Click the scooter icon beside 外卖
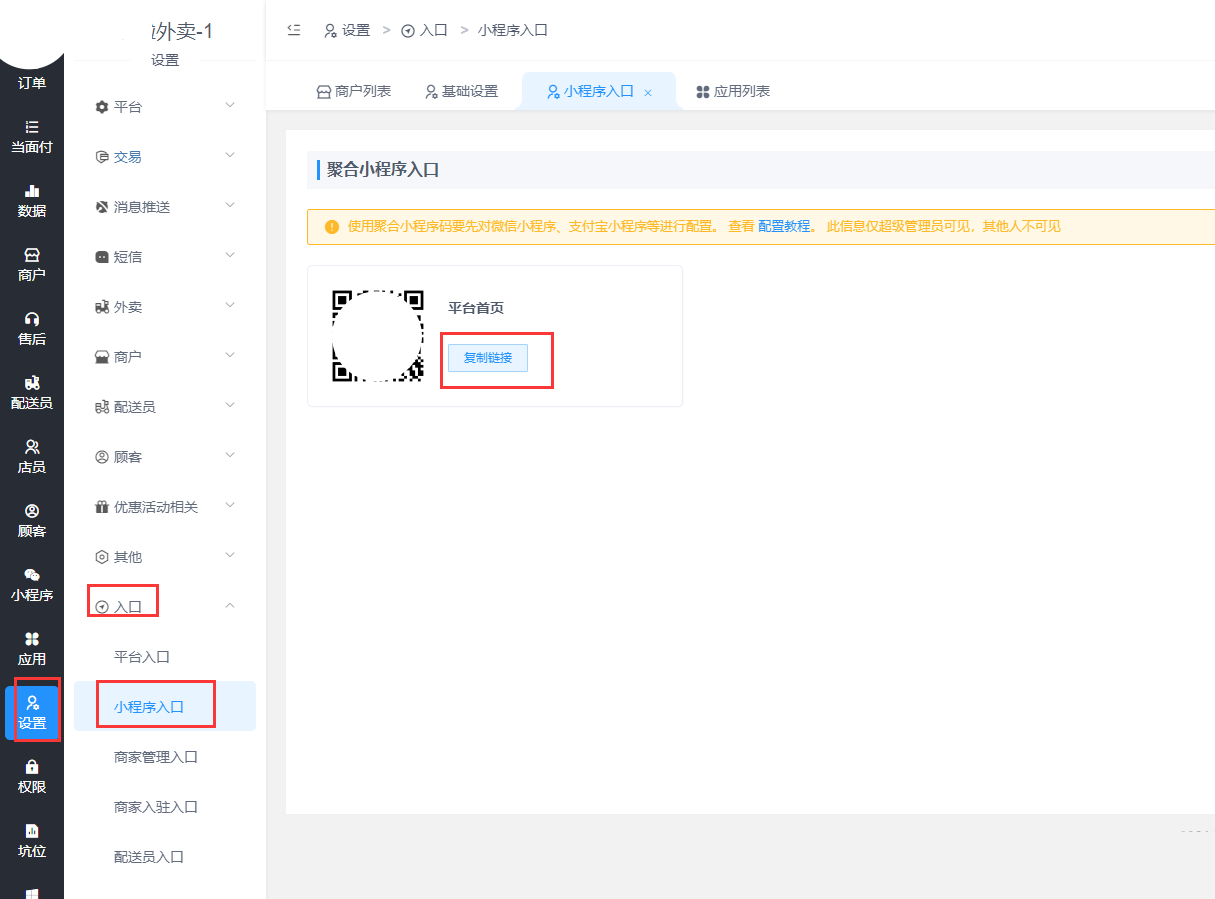This screenshot has height=899, width=1215. click(101, 307)
